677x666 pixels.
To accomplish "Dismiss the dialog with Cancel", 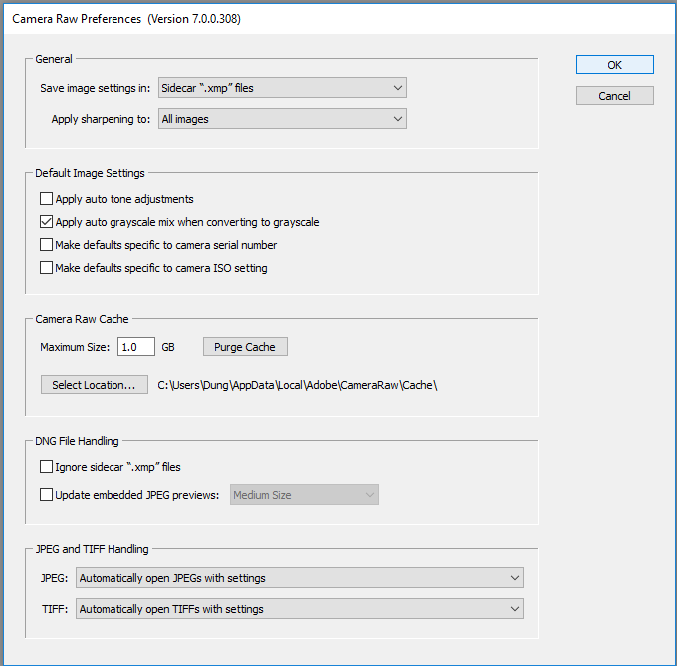I will point(614,96).
